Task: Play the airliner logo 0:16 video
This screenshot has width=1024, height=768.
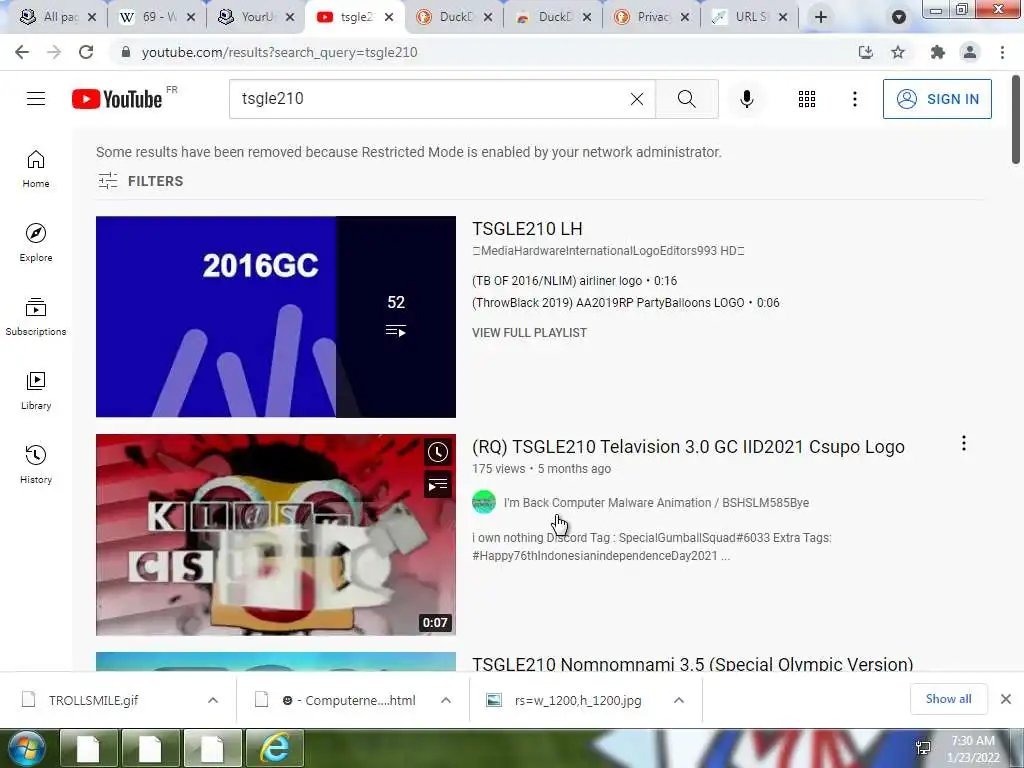Action: 574,281
